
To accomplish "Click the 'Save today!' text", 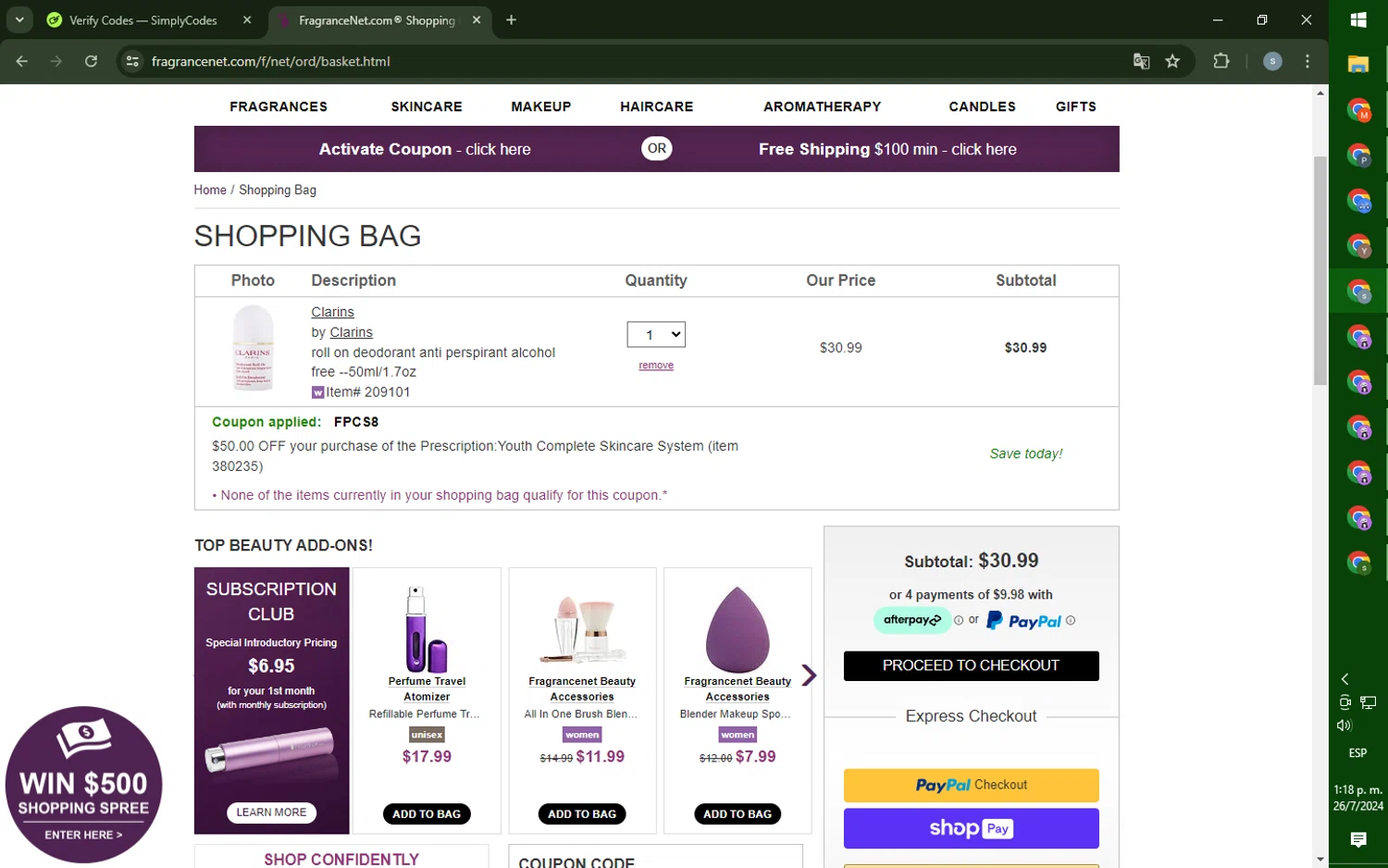I will pos(1025,453).
